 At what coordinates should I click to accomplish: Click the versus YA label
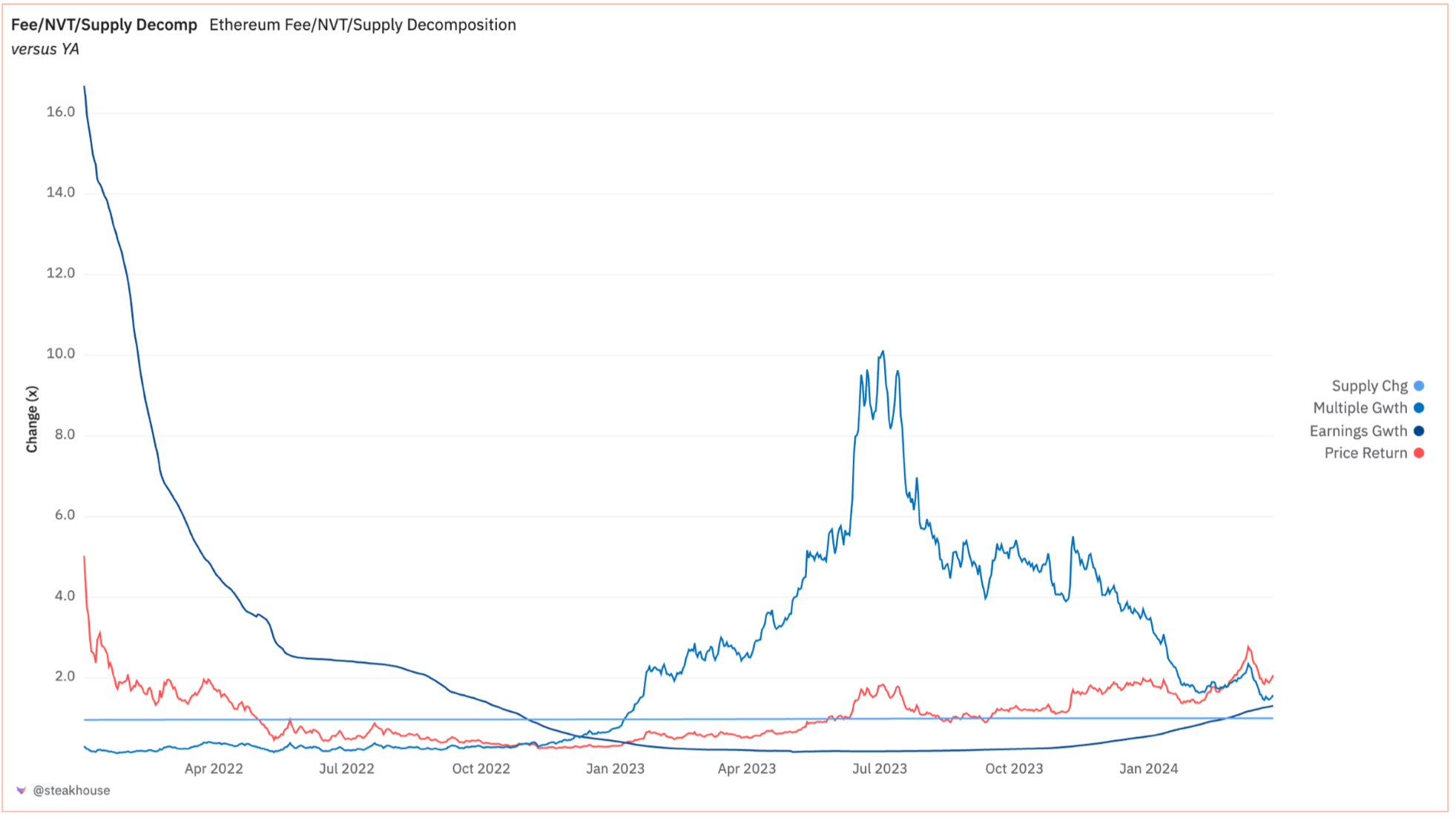(x=45, y=49)
